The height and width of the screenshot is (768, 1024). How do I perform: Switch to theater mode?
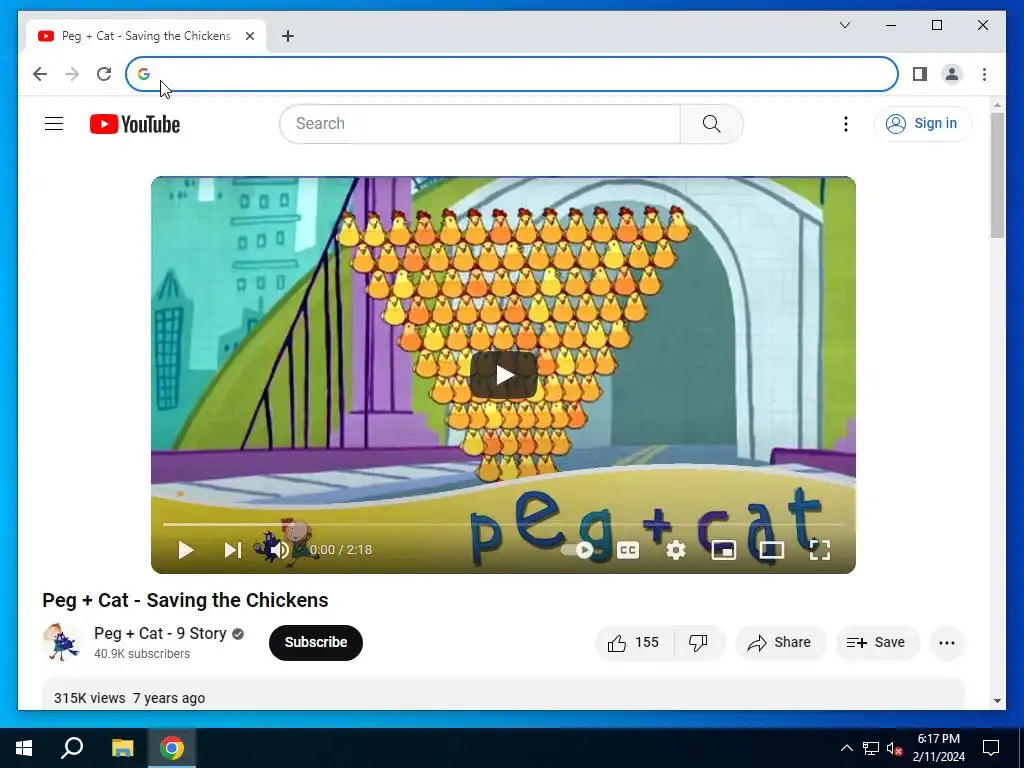tap(771, 550)
